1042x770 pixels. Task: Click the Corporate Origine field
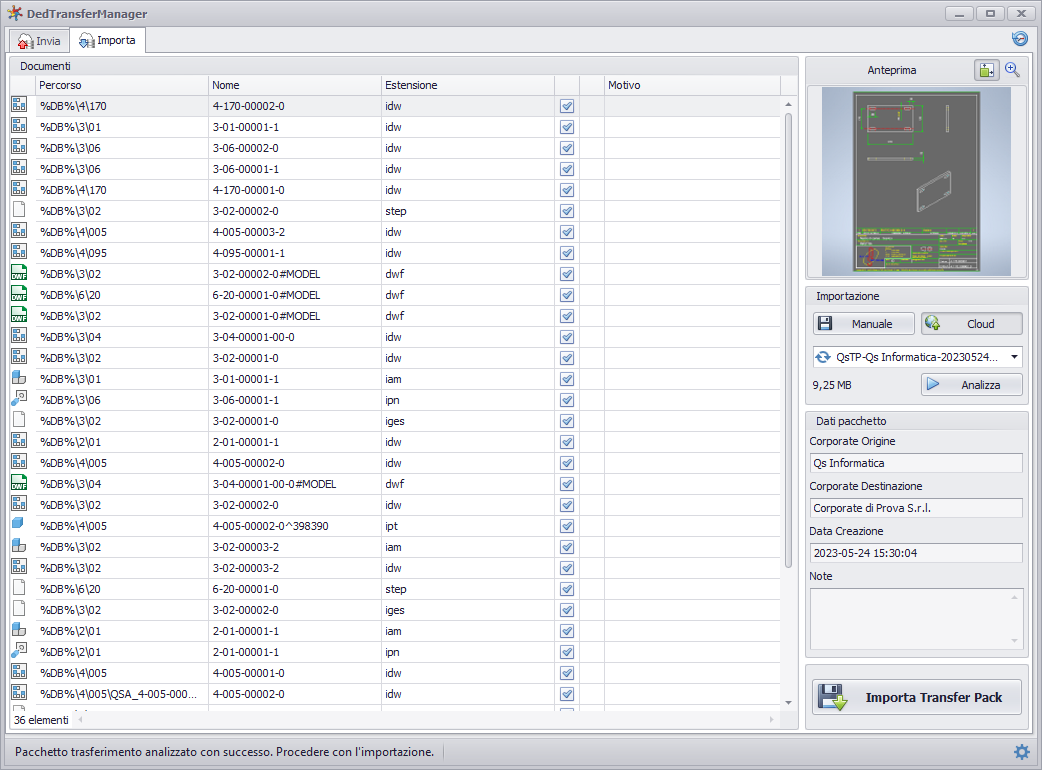pyautogui.click(x=916, y=463)
